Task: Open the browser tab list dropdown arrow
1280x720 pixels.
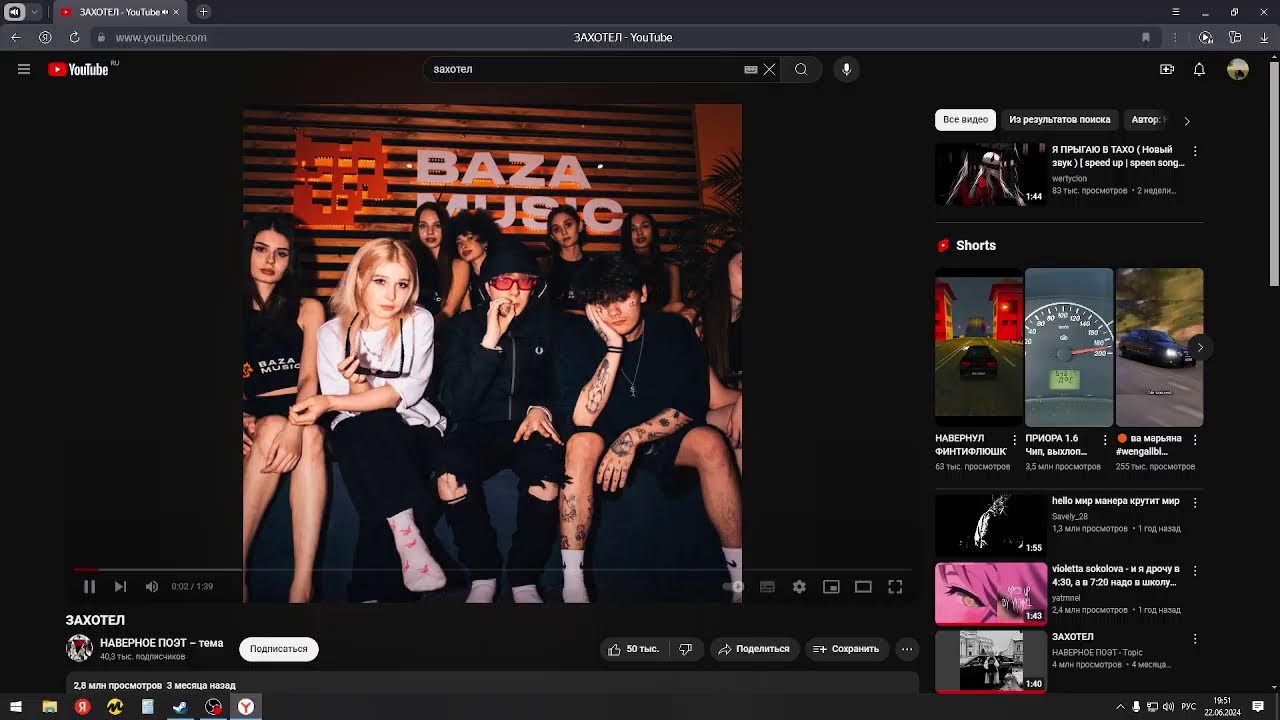Action: pos(36,12)
